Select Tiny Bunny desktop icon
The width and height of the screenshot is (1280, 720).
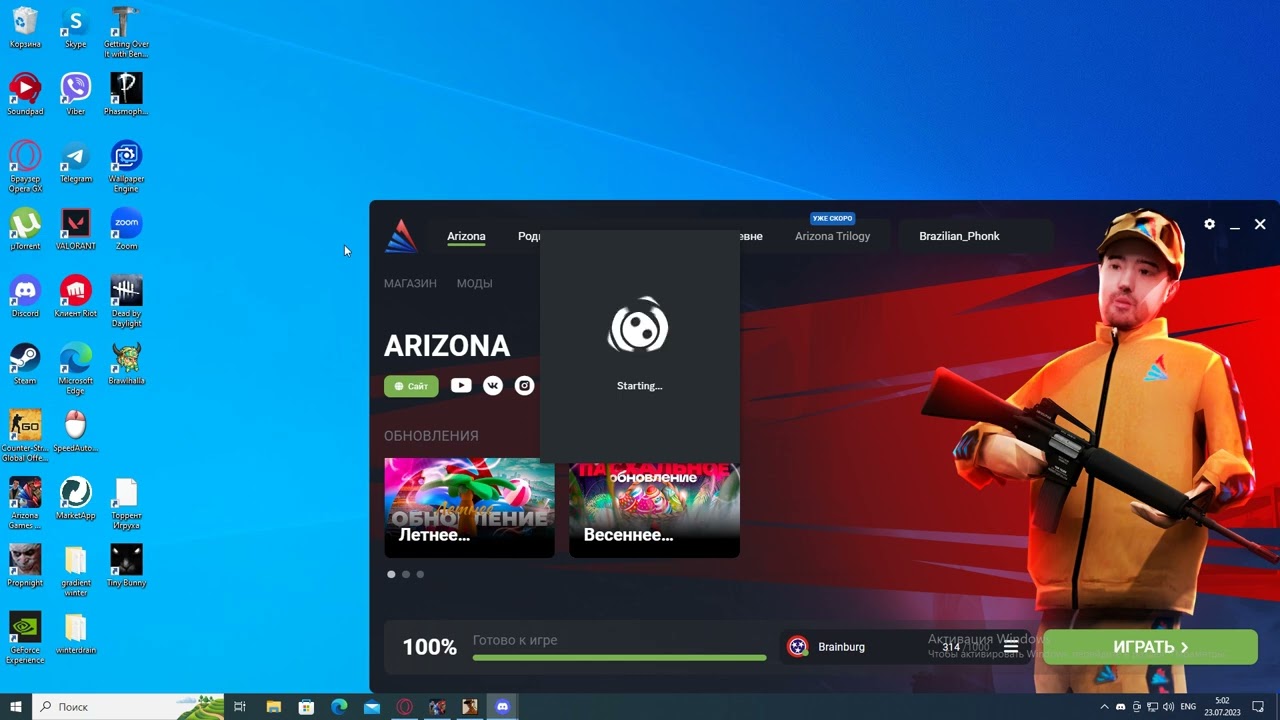(x=126, y=565)
